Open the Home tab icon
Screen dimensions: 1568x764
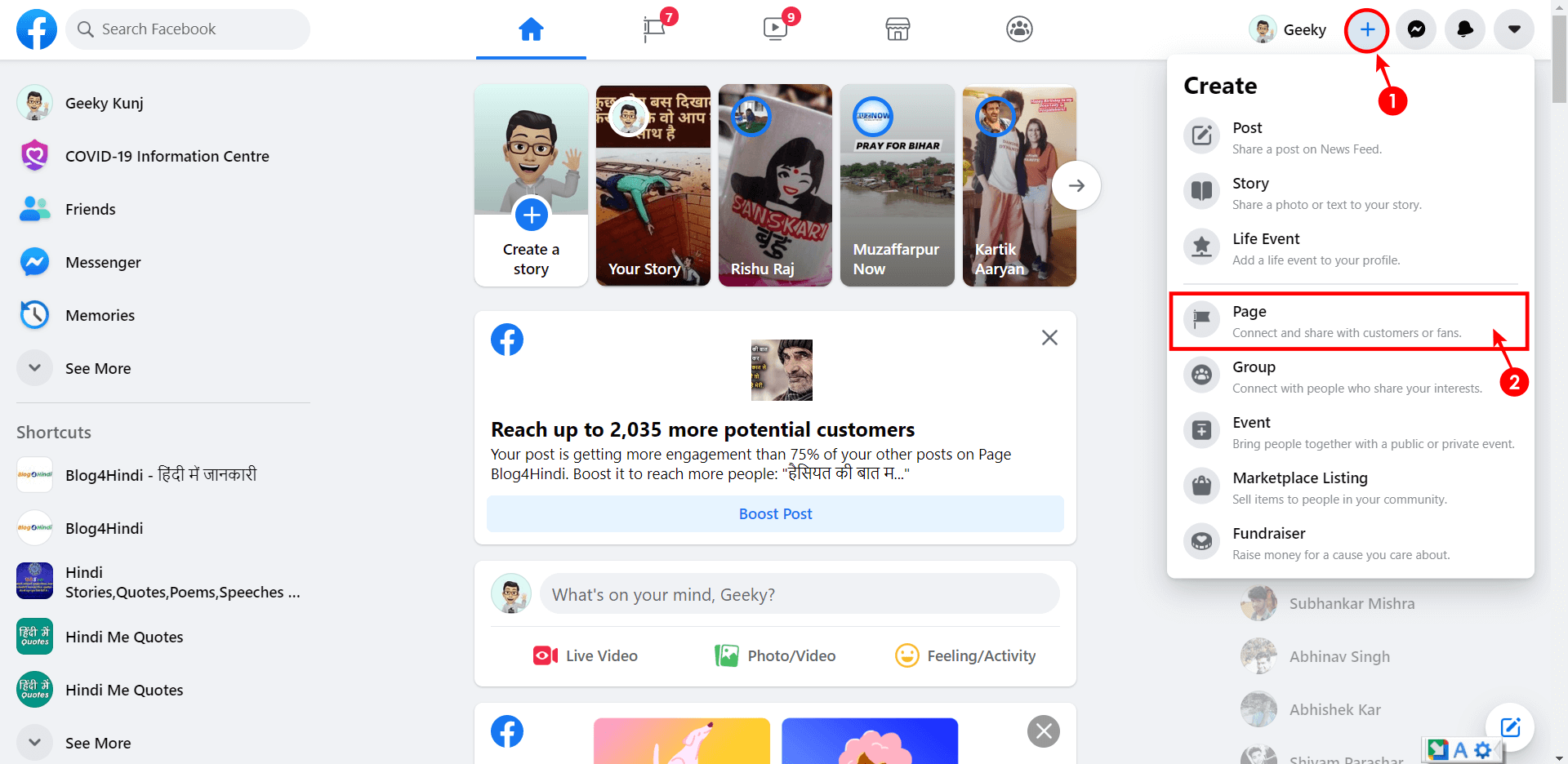(531, 29)
